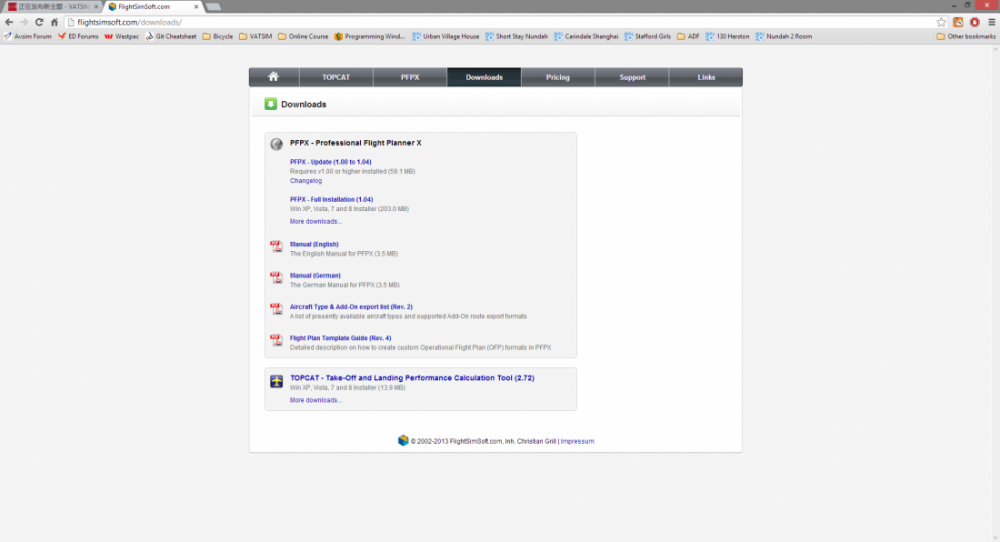The width and height of the screenshot is (1000, 542).
Task: Open the Links navigation tab
Action: (x=706, y=77)
